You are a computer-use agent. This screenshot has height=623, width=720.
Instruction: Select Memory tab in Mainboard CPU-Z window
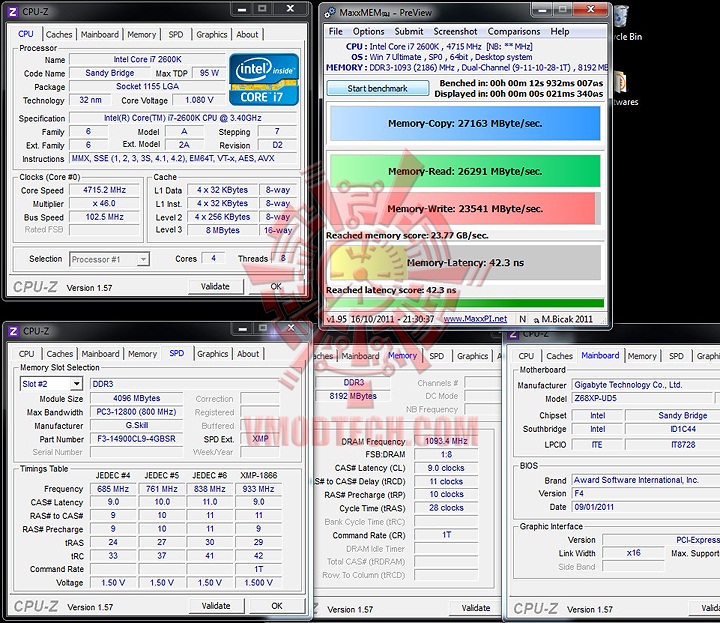pyautogui.click(x=642, y=356)
